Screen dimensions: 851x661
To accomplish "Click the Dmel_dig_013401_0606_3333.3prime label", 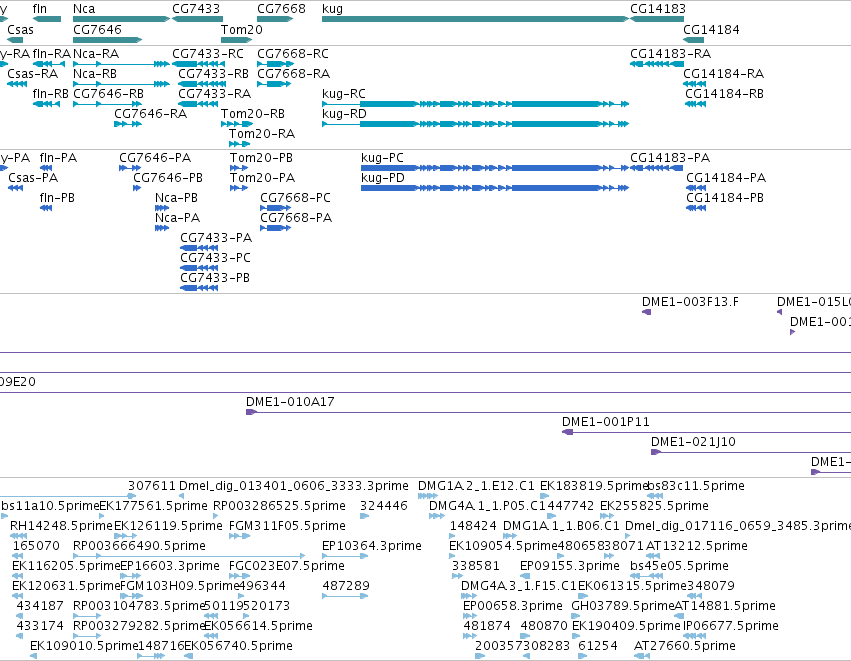I will pyautogui.click(x=294, y=486).
